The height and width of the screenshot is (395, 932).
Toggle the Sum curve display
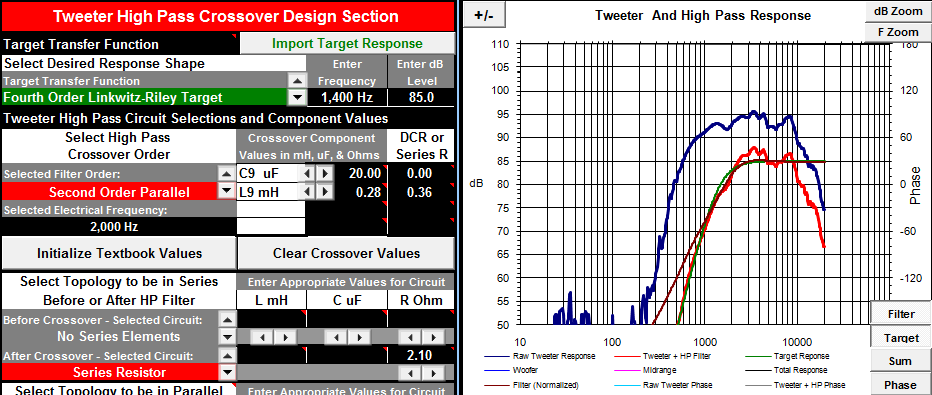tap(901, 361)
